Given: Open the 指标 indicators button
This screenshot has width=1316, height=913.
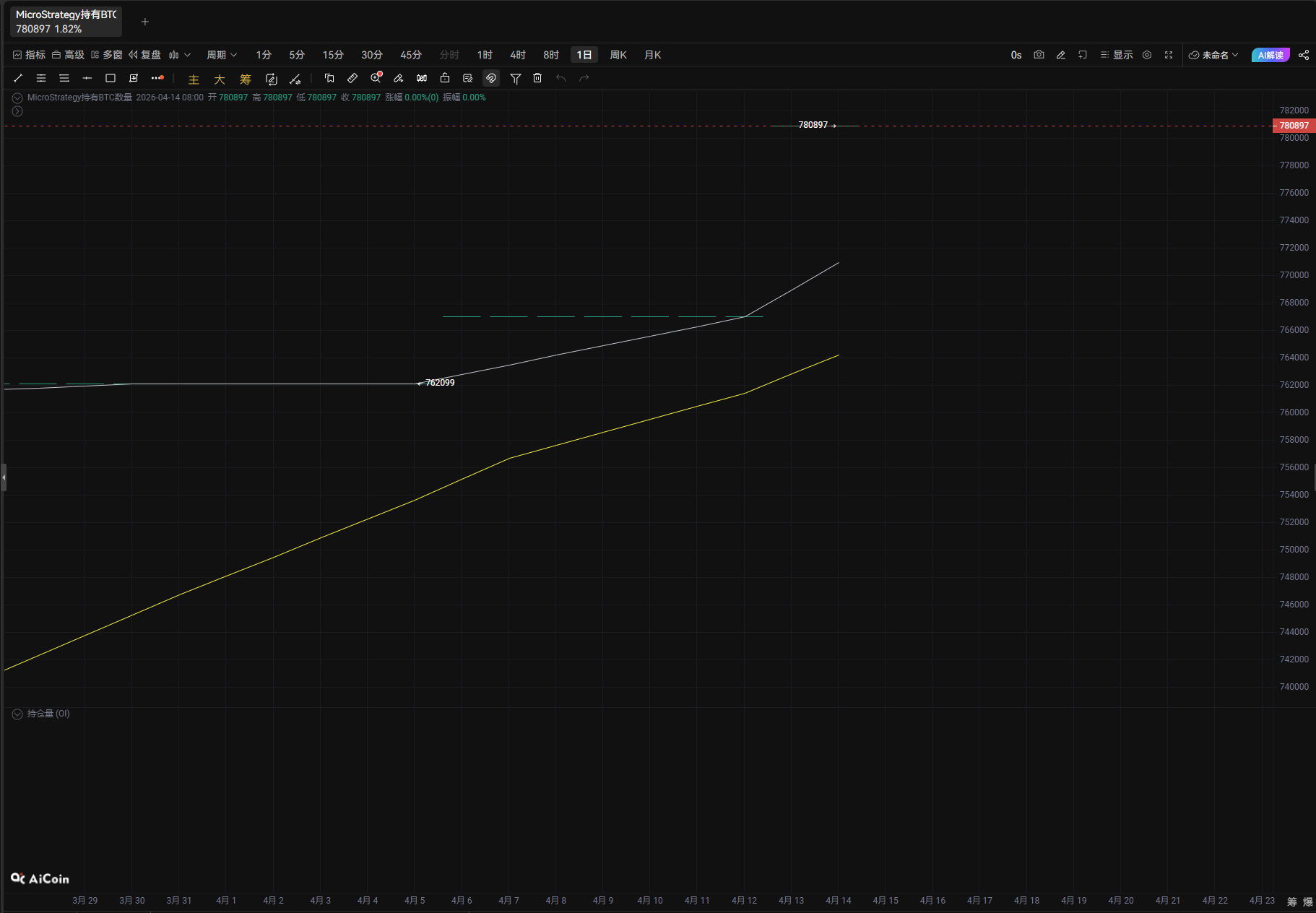Looking at the screenshot, I should pyautogui.click(x=30, y=55).
